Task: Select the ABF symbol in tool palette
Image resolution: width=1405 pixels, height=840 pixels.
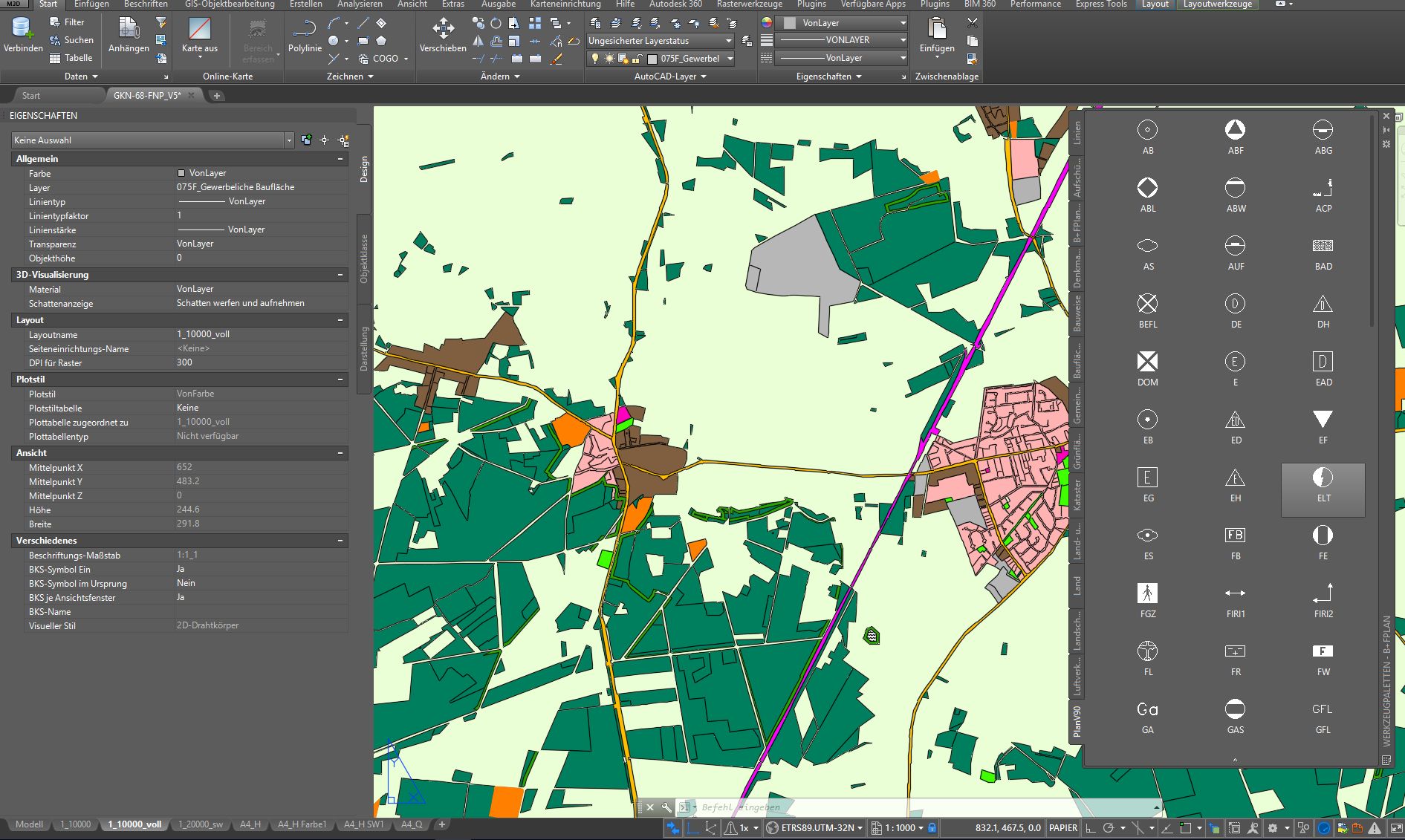Action: point(1235,131)
